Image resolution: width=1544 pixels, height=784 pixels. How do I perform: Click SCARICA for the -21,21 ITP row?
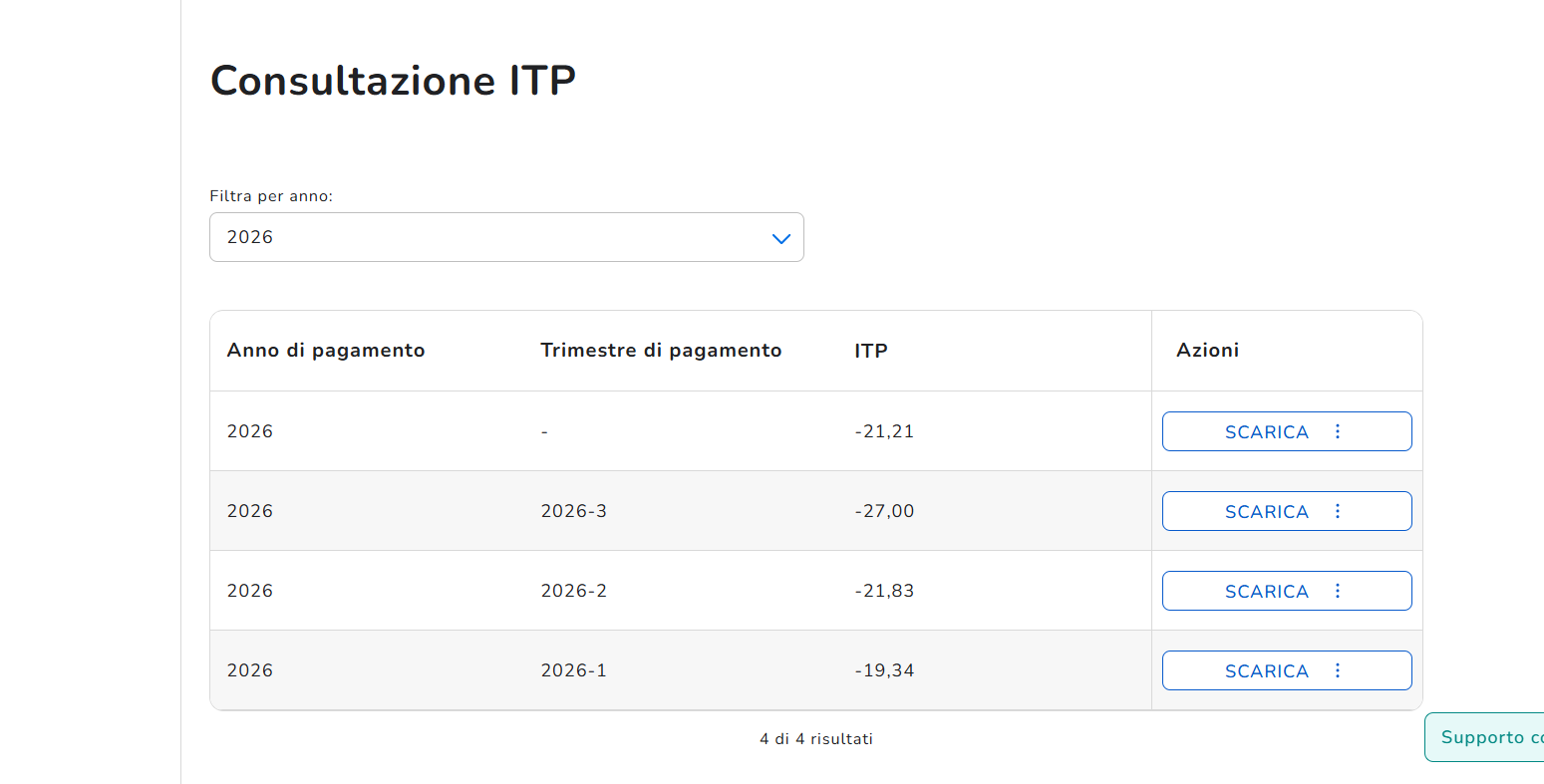1266,431
